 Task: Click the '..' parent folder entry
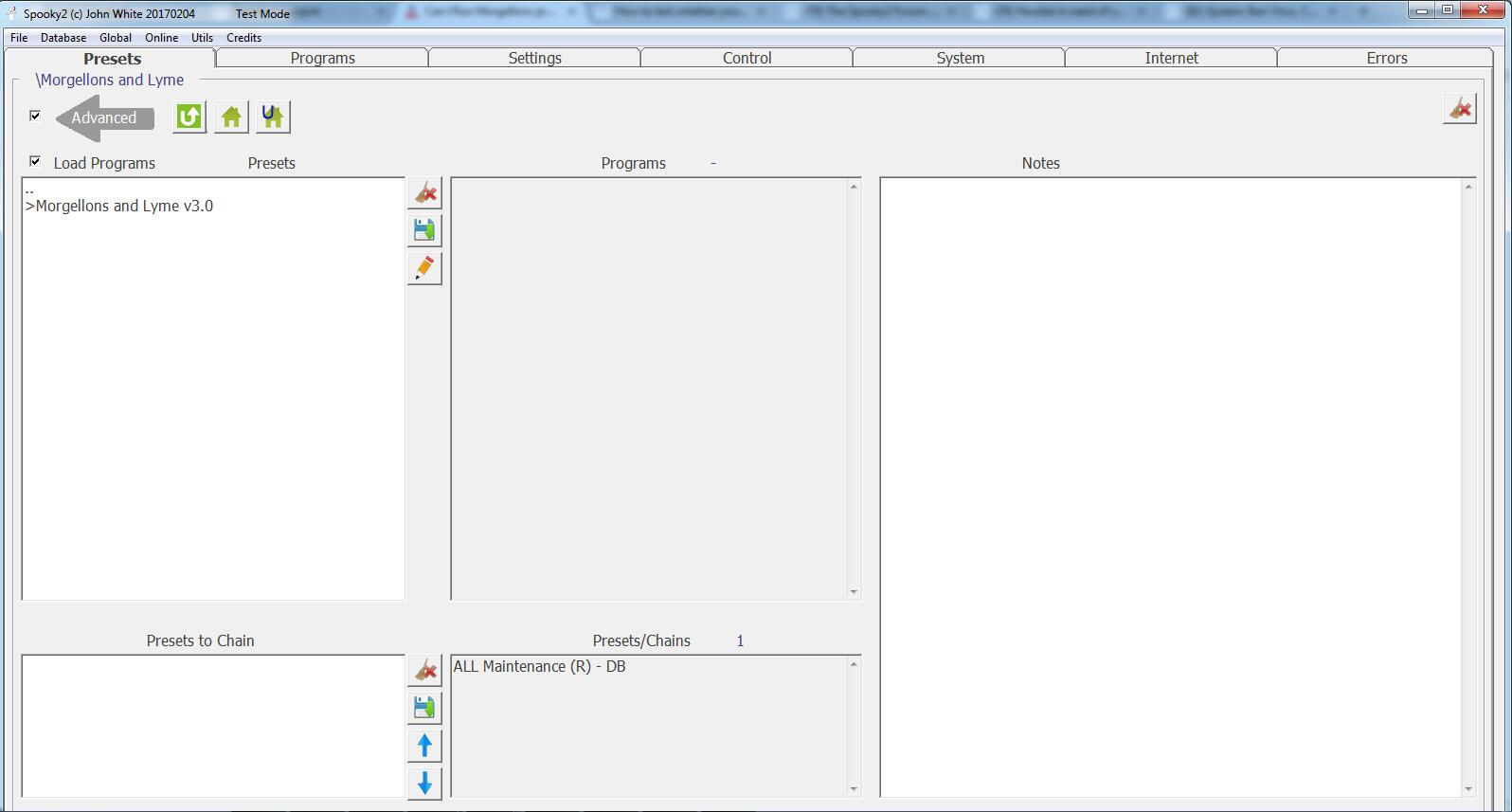click(29, 190)
